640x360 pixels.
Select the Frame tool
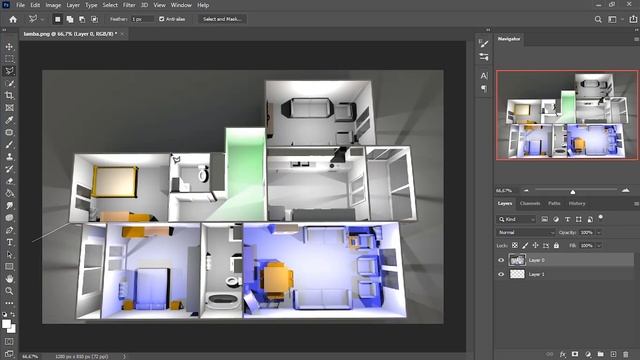tap(9, 108)
